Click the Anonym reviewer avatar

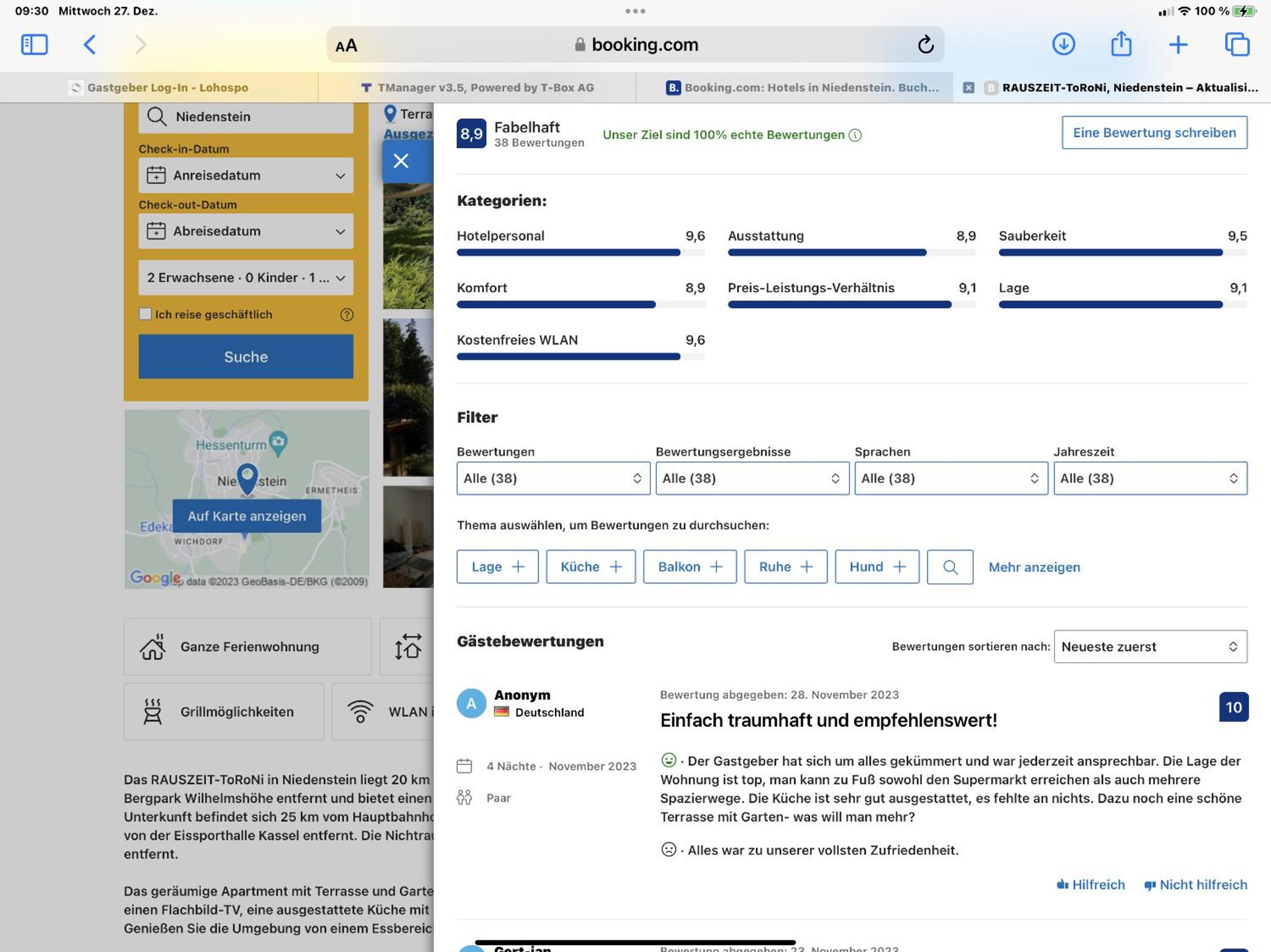pyautogui.click(x=471, y=703)
